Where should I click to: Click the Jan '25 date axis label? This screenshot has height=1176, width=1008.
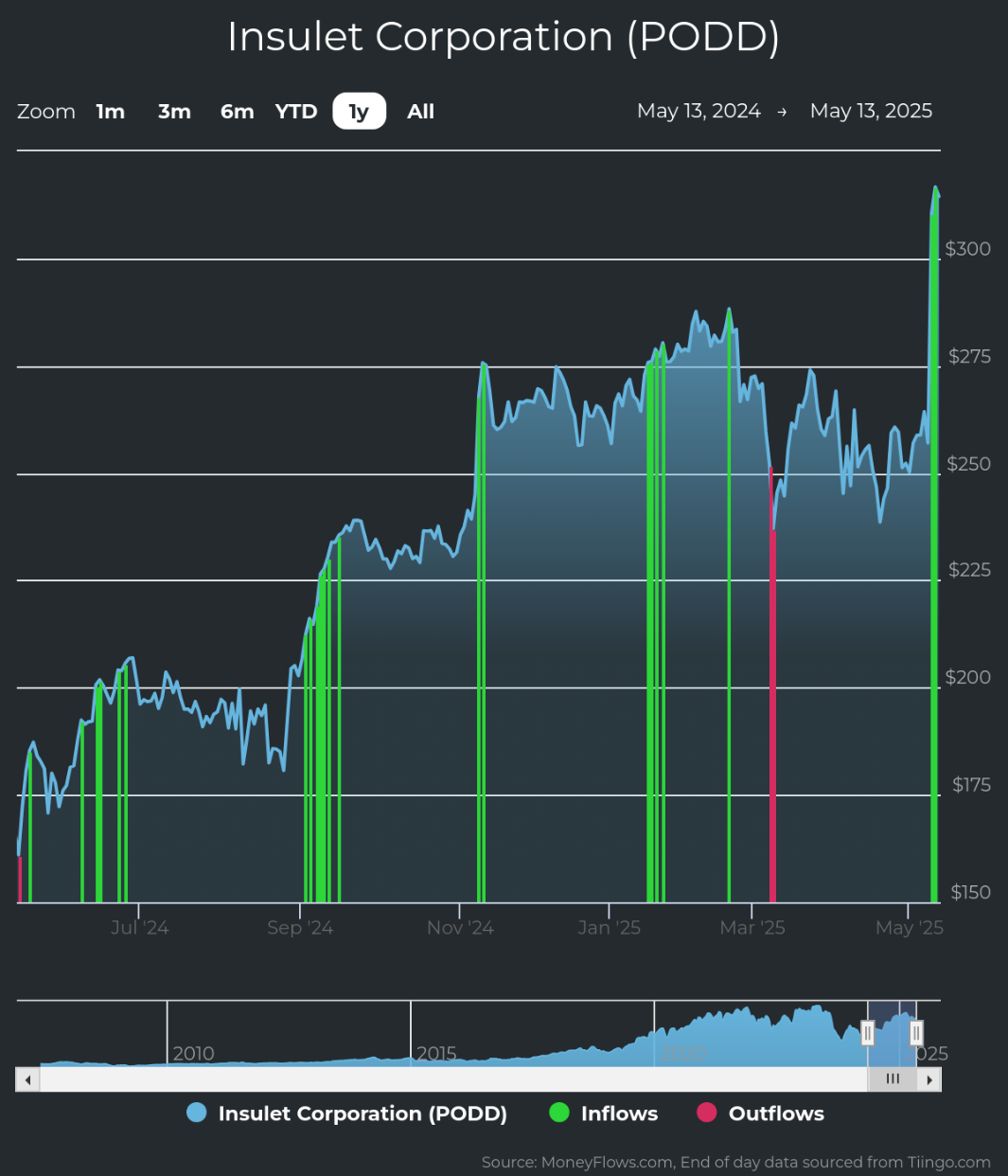610,928
